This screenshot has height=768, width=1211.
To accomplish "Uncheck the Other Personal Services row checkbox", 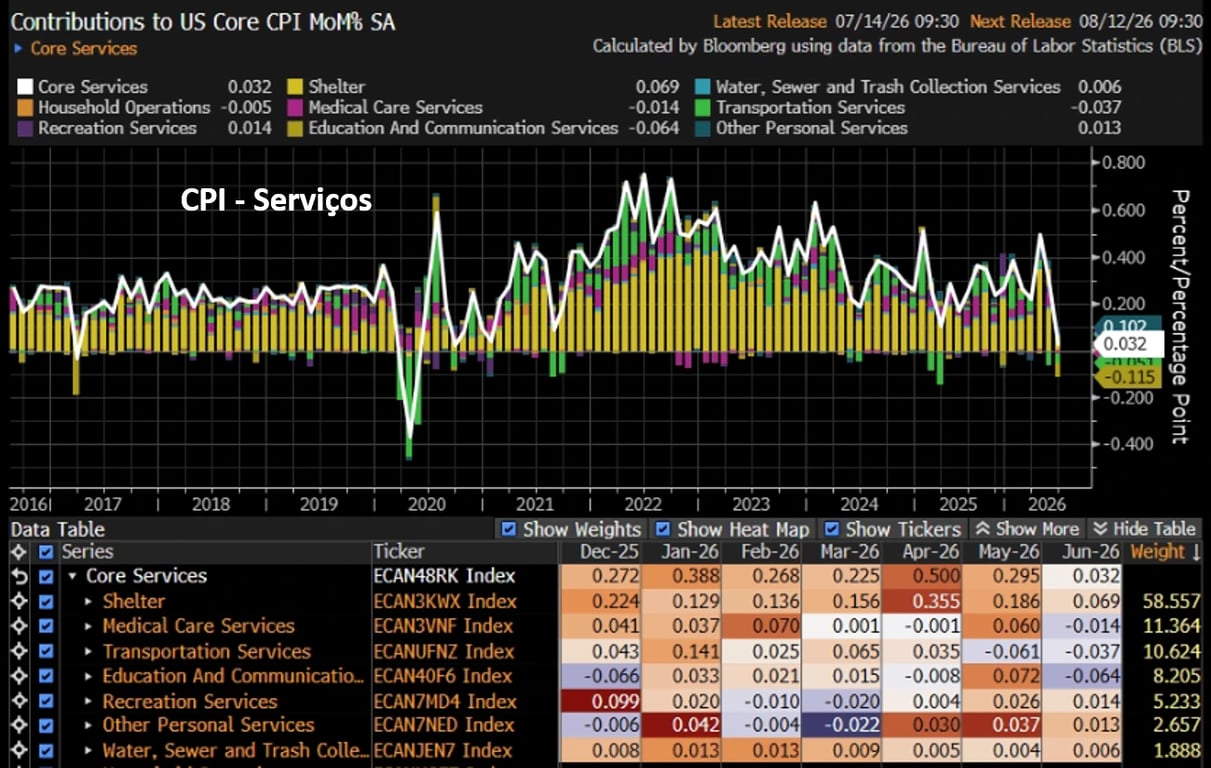I will coord(45,725).
